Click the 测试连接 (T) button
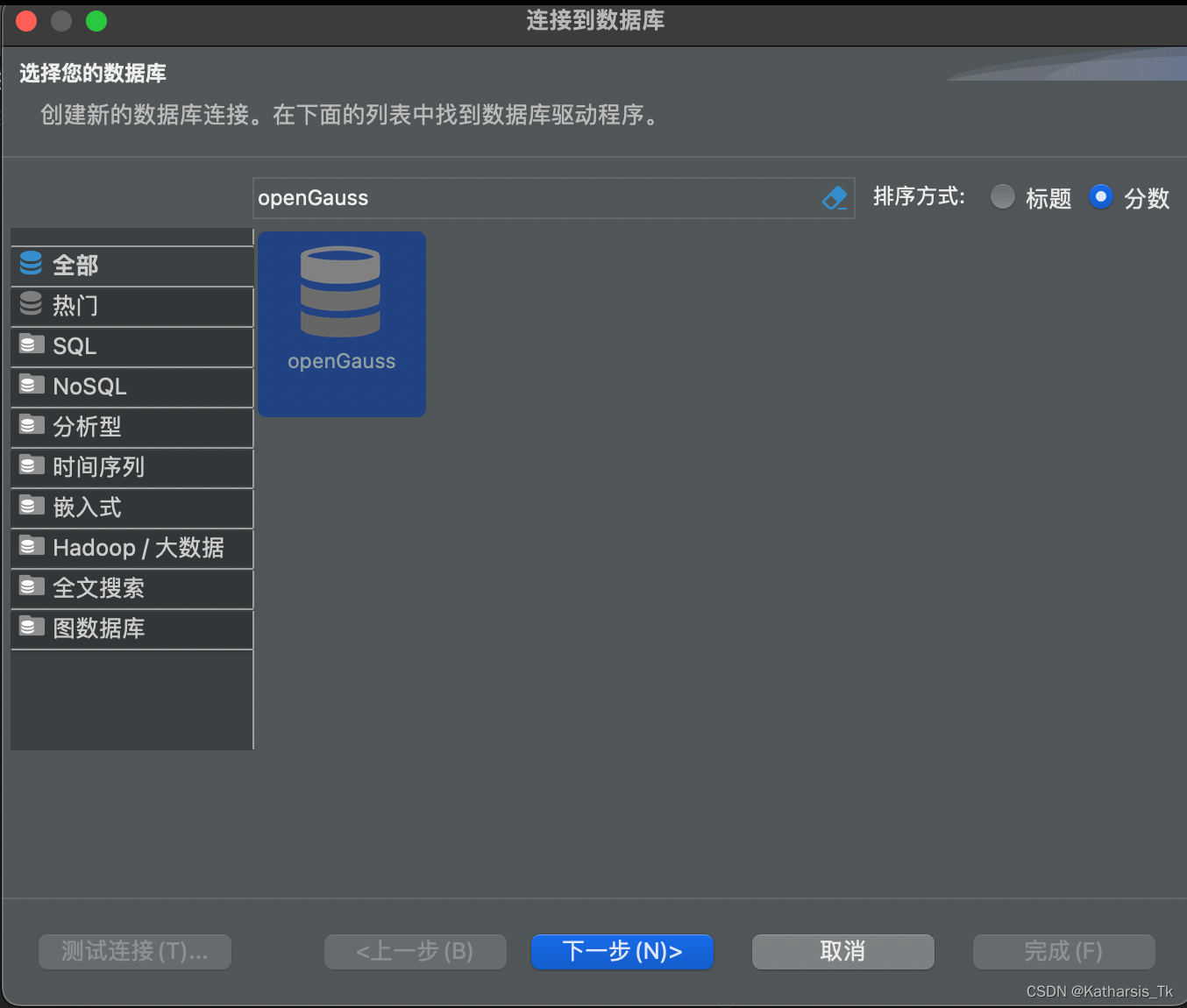This screenshot has height=1008, width=1187. 134,952
